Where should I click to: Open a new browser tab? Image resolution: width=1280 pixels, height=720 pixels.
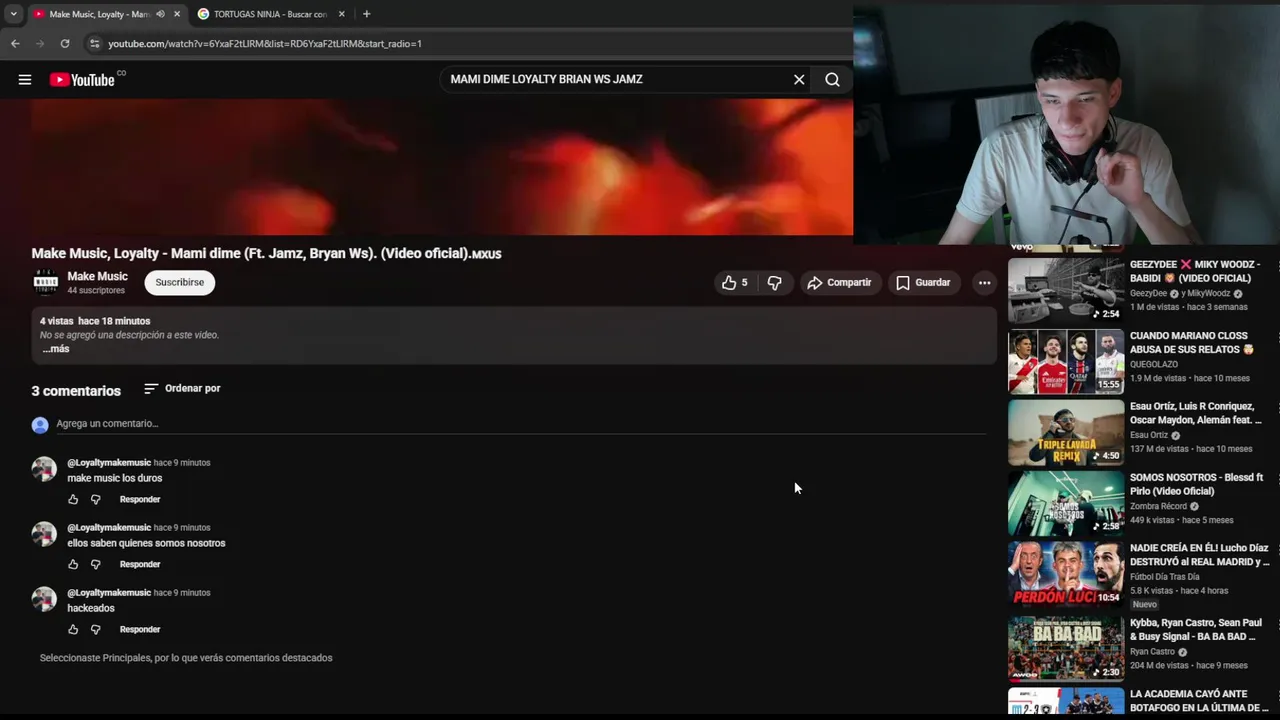coord(366,14)
